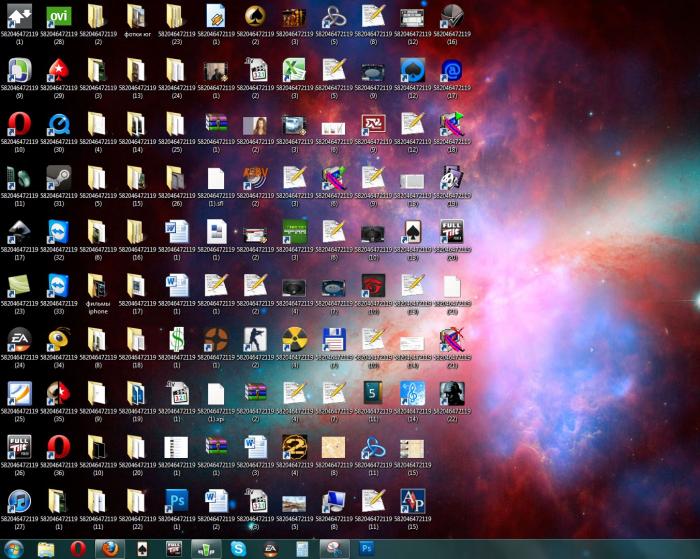Open the Excel spreadsheet shortcut

coord(295,71)
